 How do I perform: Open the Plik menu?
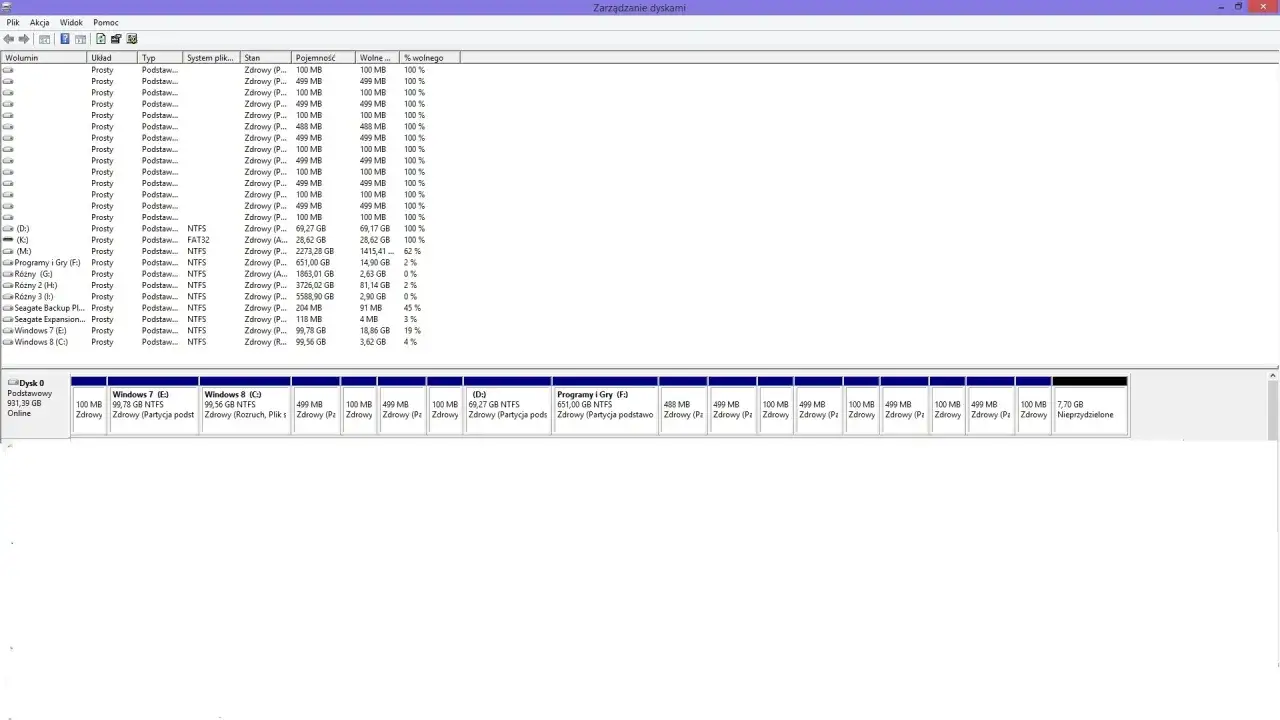coord(13,22)
